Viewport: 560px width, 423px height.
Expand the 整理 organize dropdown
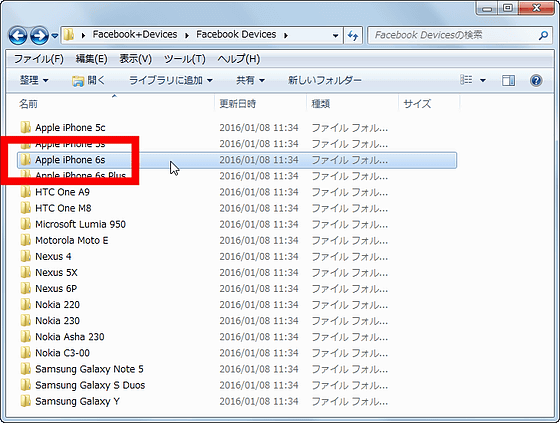tap(34, 80)
